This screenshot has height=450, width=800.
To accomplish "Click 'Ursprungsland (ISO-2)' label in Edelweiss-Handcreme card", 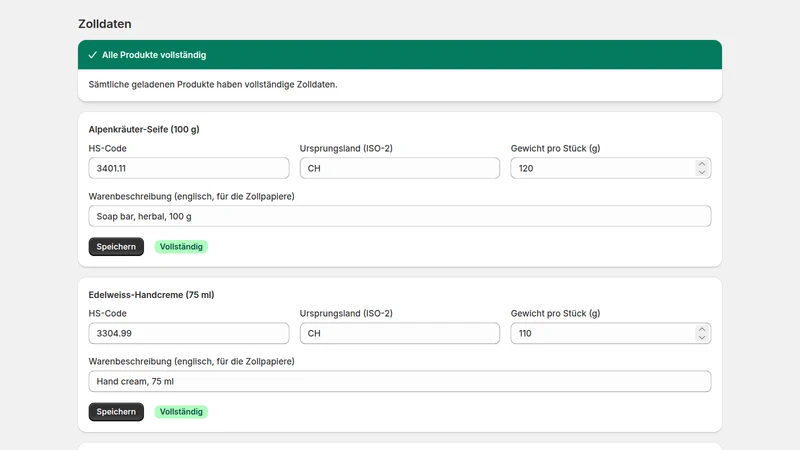I will point(346,313).
